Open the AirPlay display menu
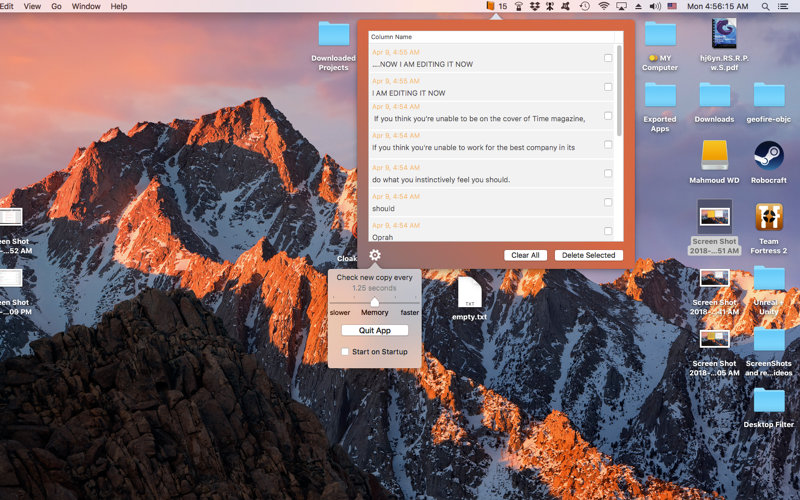This screenshot has height=500, width=800. pos(621,6)
